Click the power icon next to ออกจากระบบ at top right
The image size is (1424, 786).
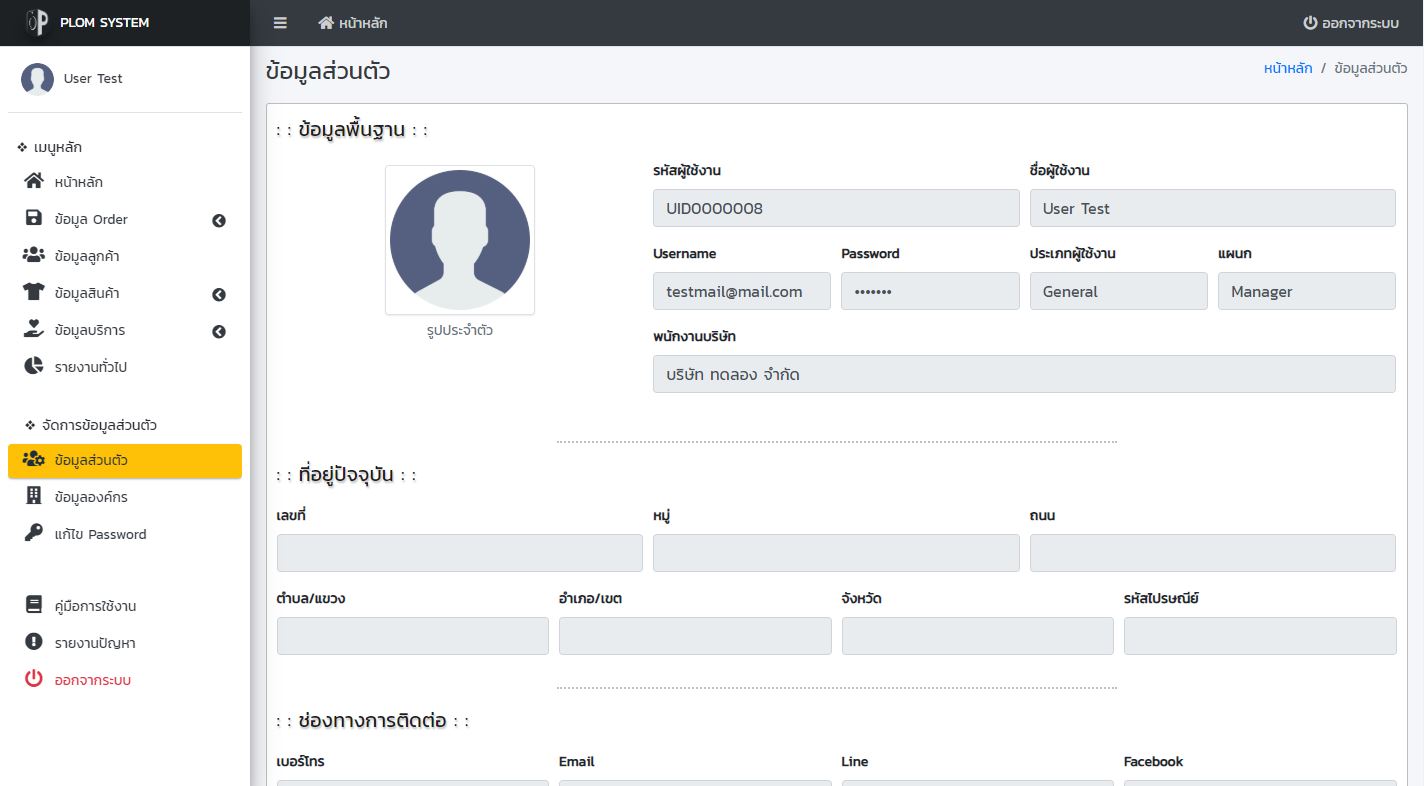pyautogui.click(x=1310, y=23)
